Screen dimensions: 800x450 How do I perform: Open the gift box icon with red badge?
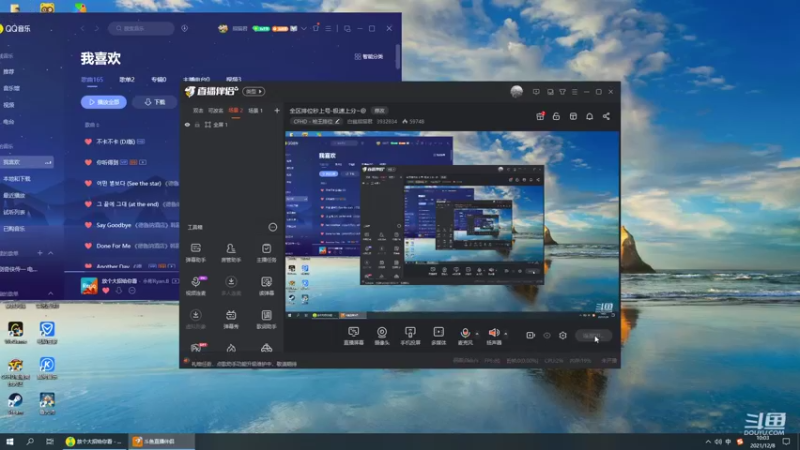coord(540,116)
